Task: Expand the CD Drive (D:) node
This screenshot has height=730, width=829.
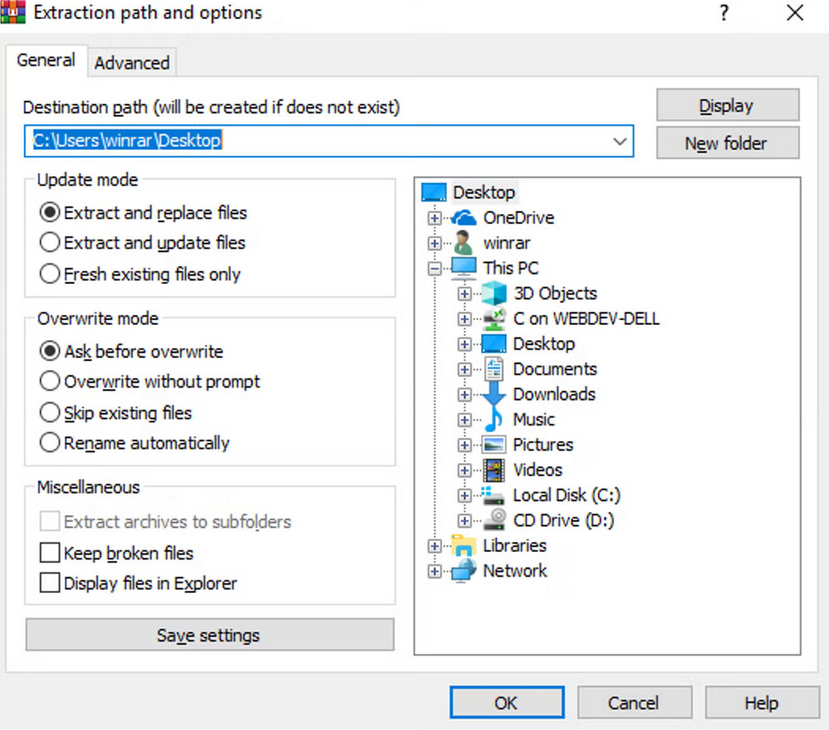Action: click(x=465, y=521)
